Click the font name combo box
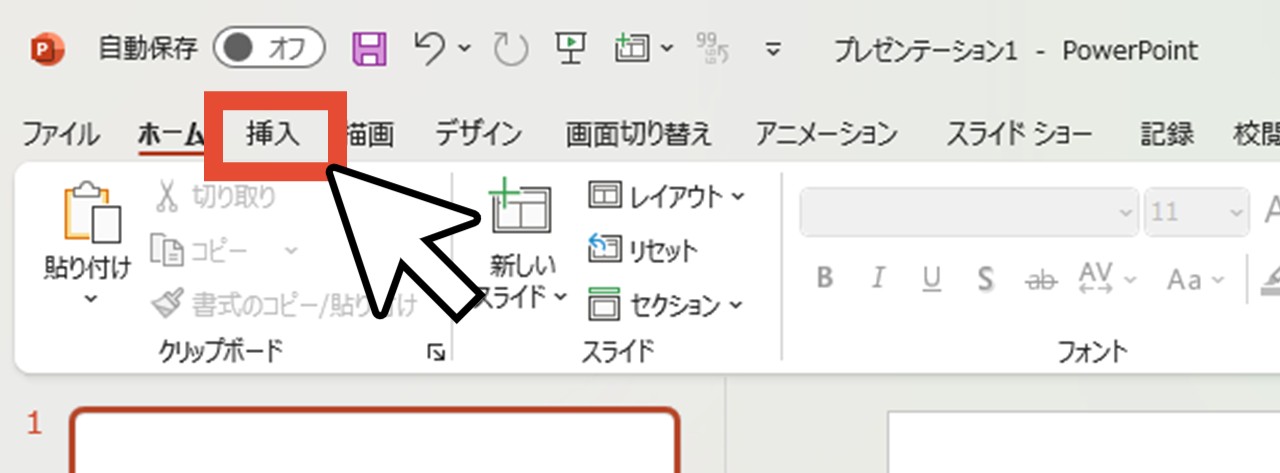 [968, 213]
